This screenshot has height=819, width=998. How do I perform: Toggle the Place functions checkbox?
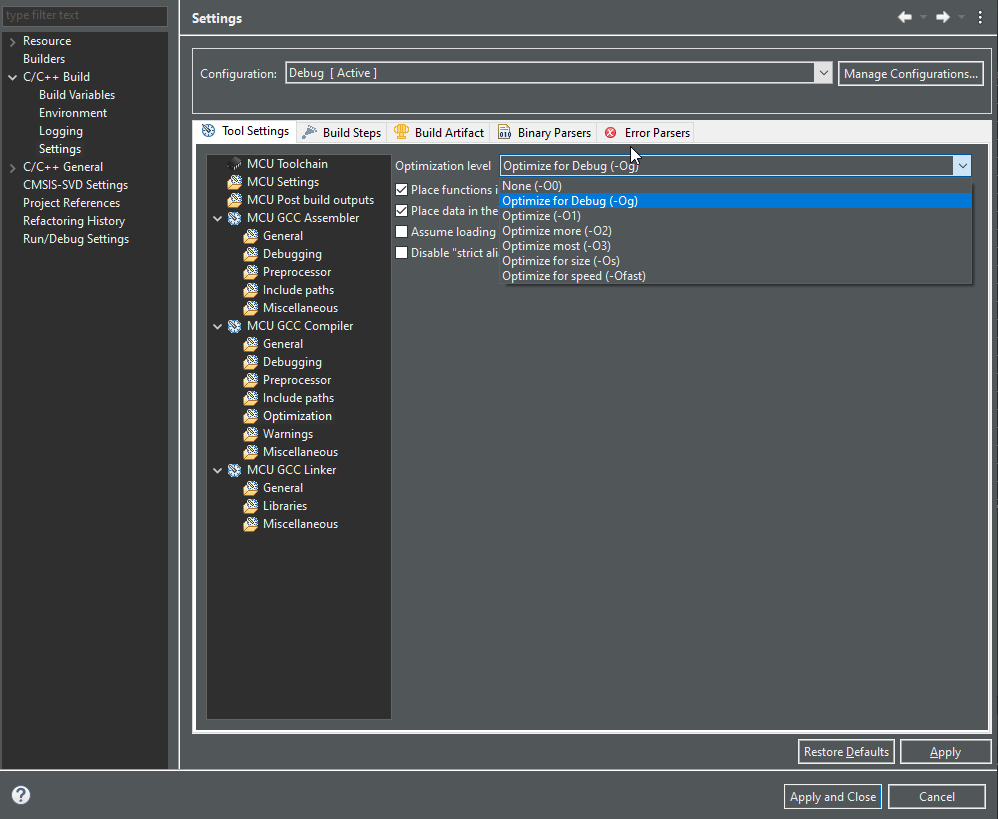402,190
